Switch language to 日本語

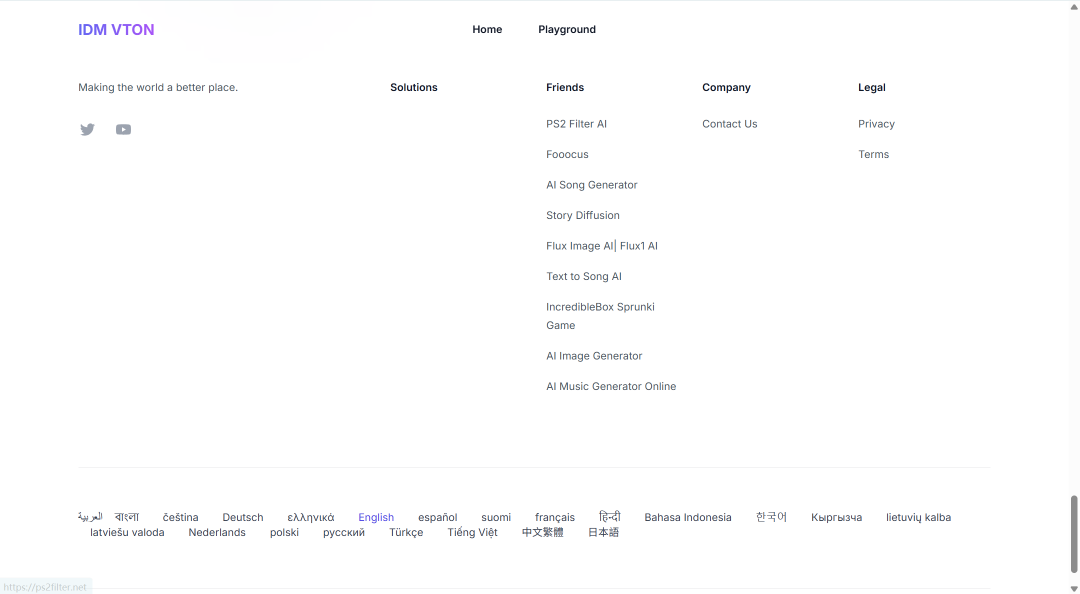pyautogui.click(x=603, y=533)
